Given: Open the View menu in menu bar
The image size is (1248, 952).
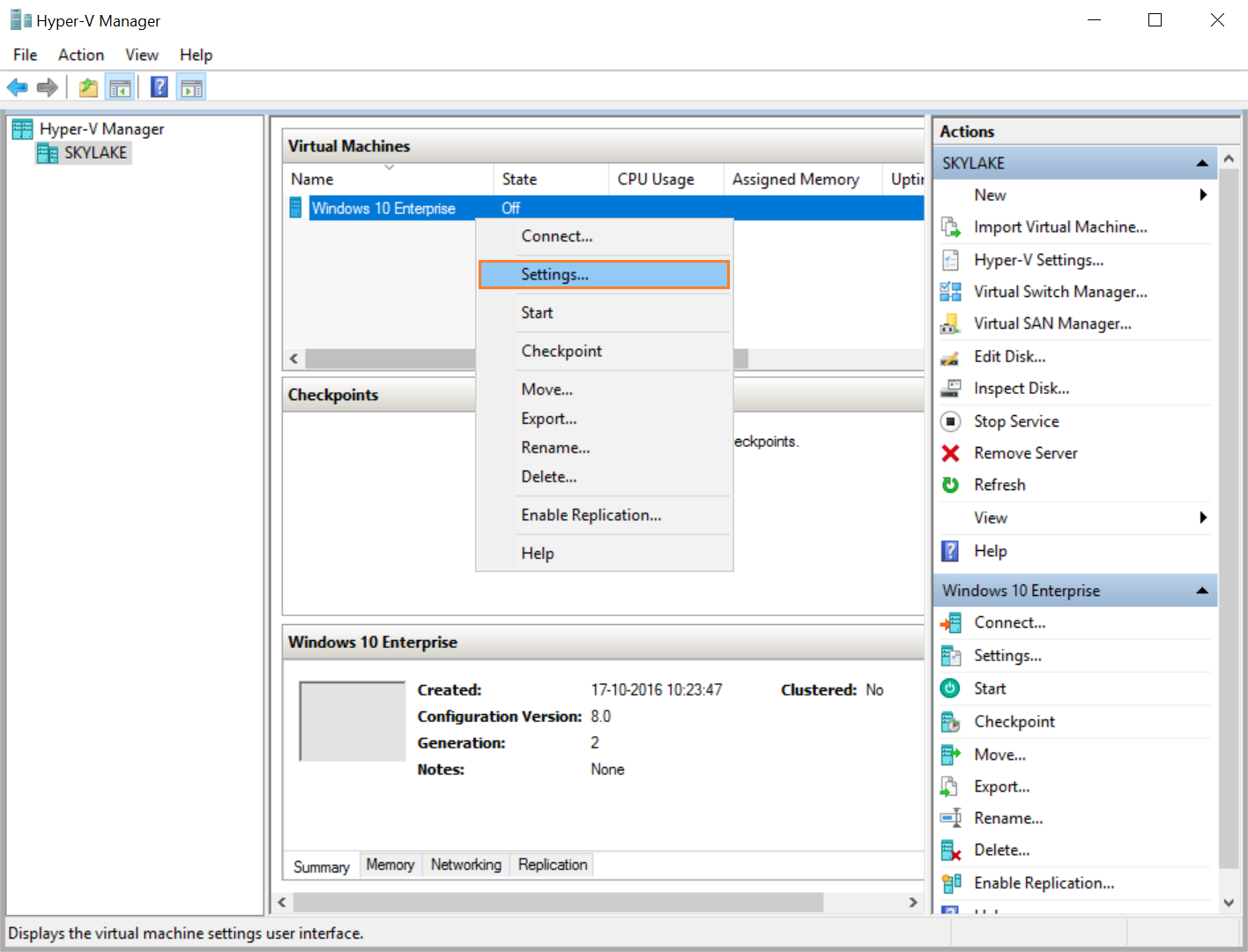Looking at the screenshot, I should [x=142, y=55].
